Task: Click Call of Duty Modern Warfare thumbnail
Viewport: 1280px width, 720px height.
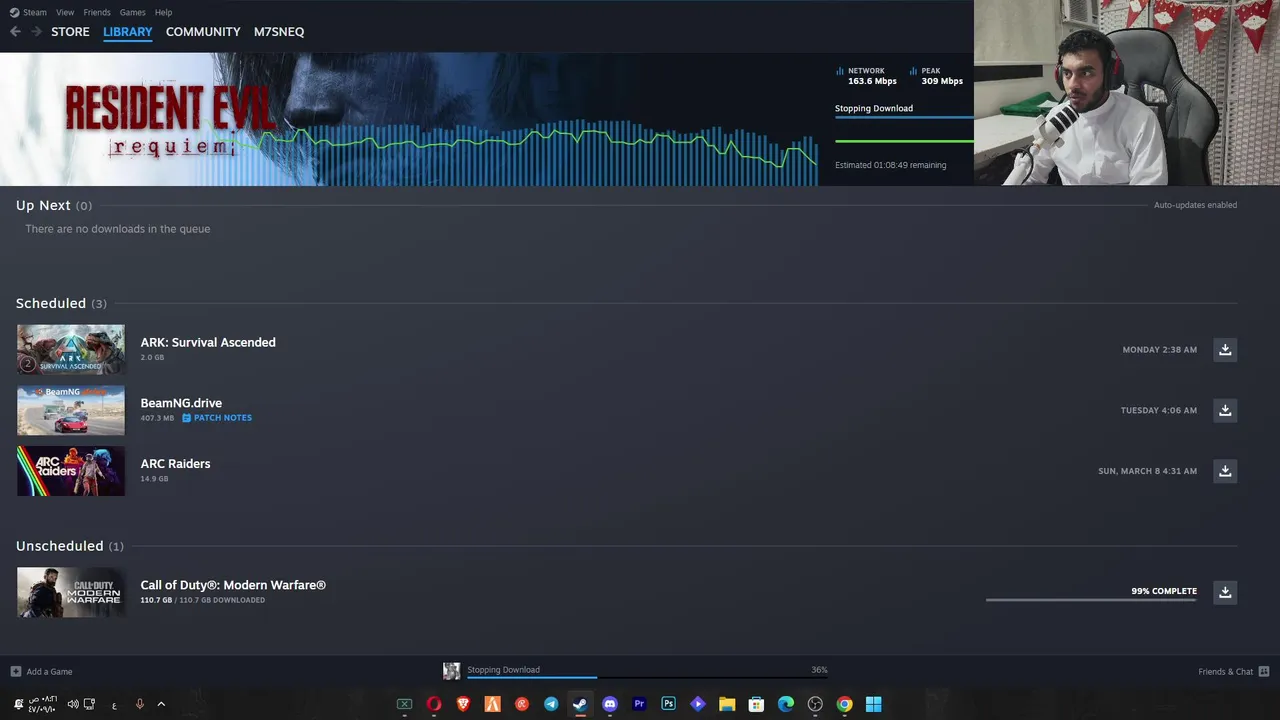Action: pyautogui.click(x=71, y=592)
